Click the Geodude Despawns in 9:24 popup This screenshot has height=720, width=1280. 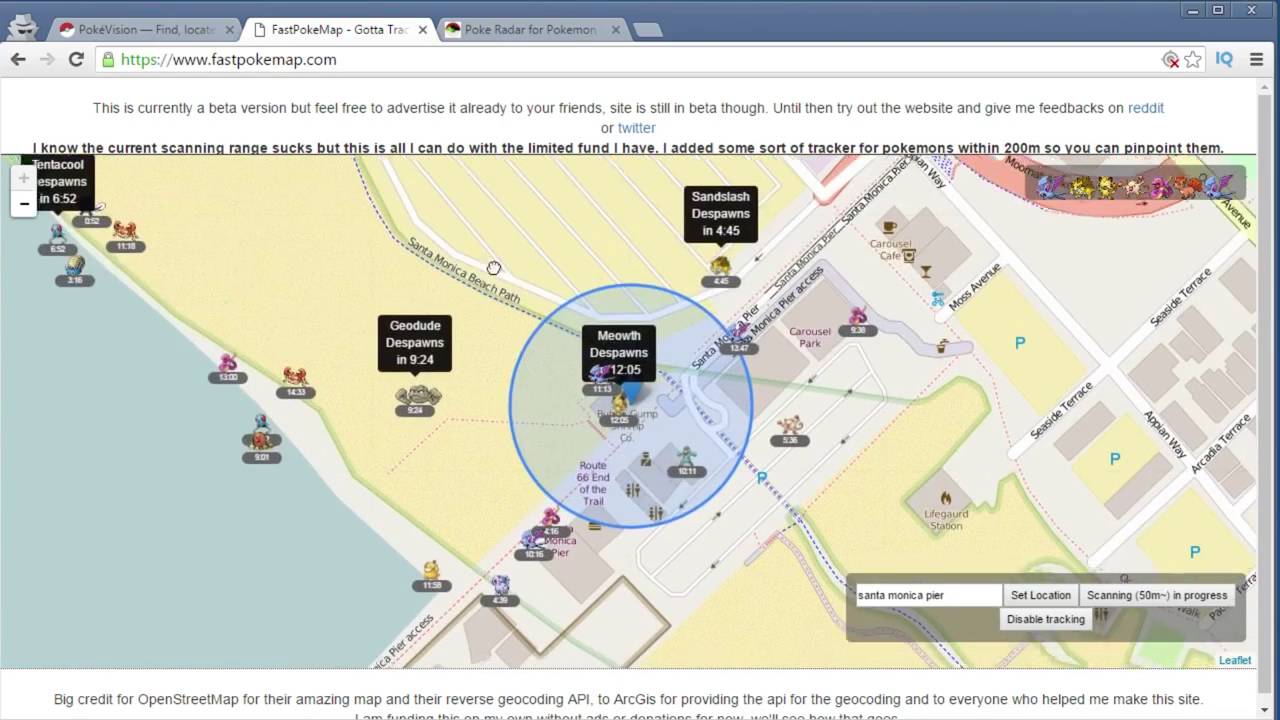(x=415, y=342)
